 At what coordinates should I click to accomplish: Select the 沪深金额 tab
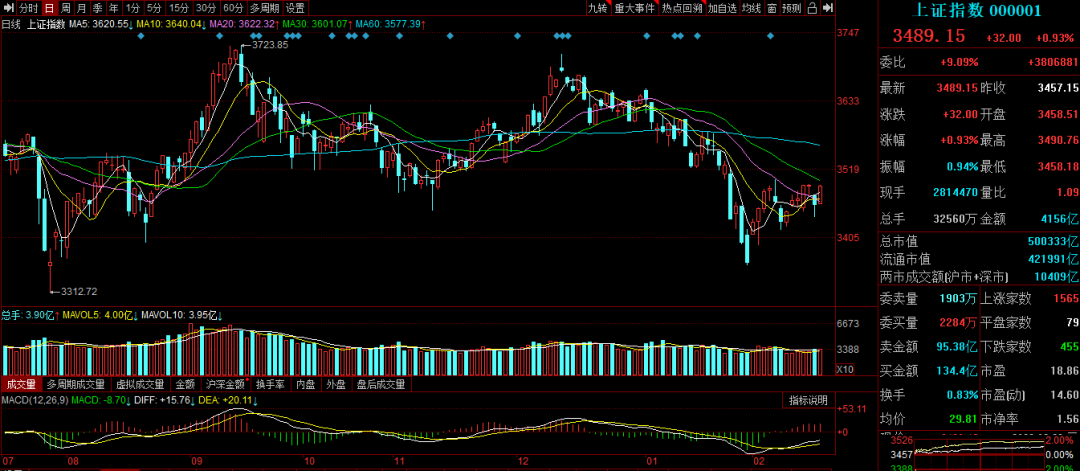pyautogui.click(x=225, y=384)
